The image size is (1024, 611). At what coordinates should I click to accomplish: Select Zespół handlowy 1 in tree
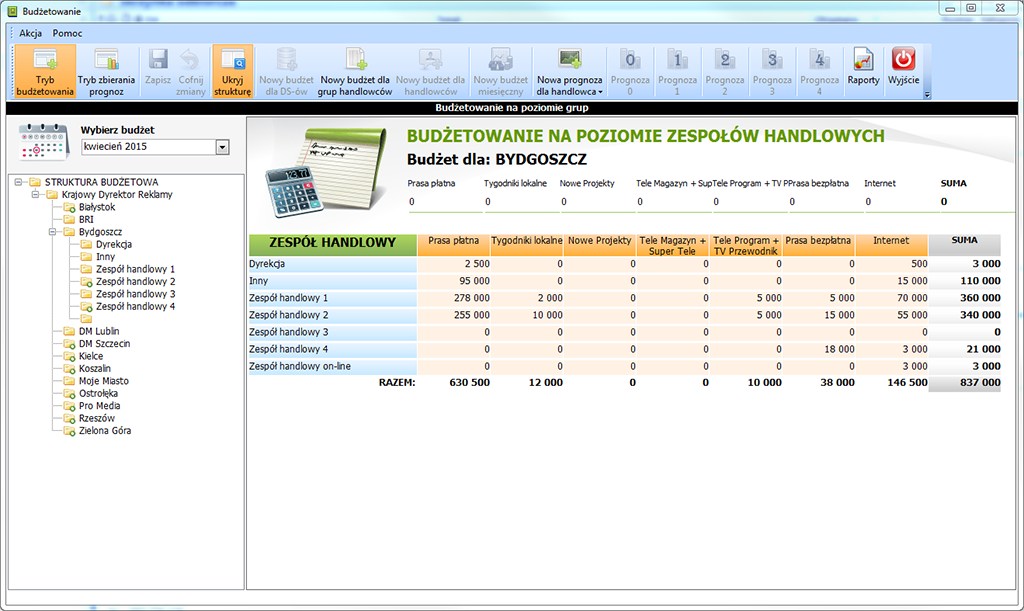(135, 269)
